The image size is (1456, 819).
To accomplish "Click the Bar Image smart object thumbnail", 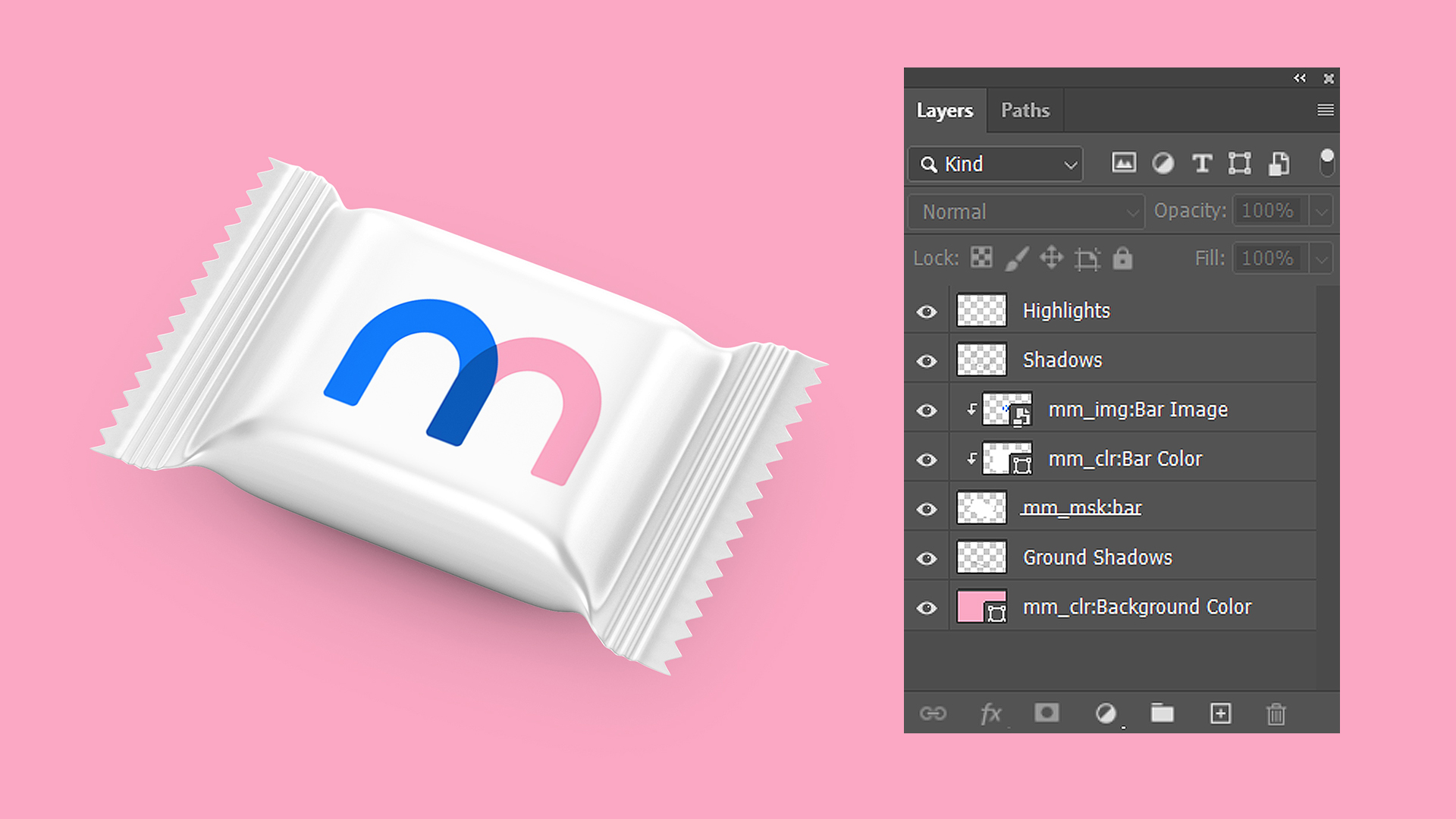I will point(1007,409).
